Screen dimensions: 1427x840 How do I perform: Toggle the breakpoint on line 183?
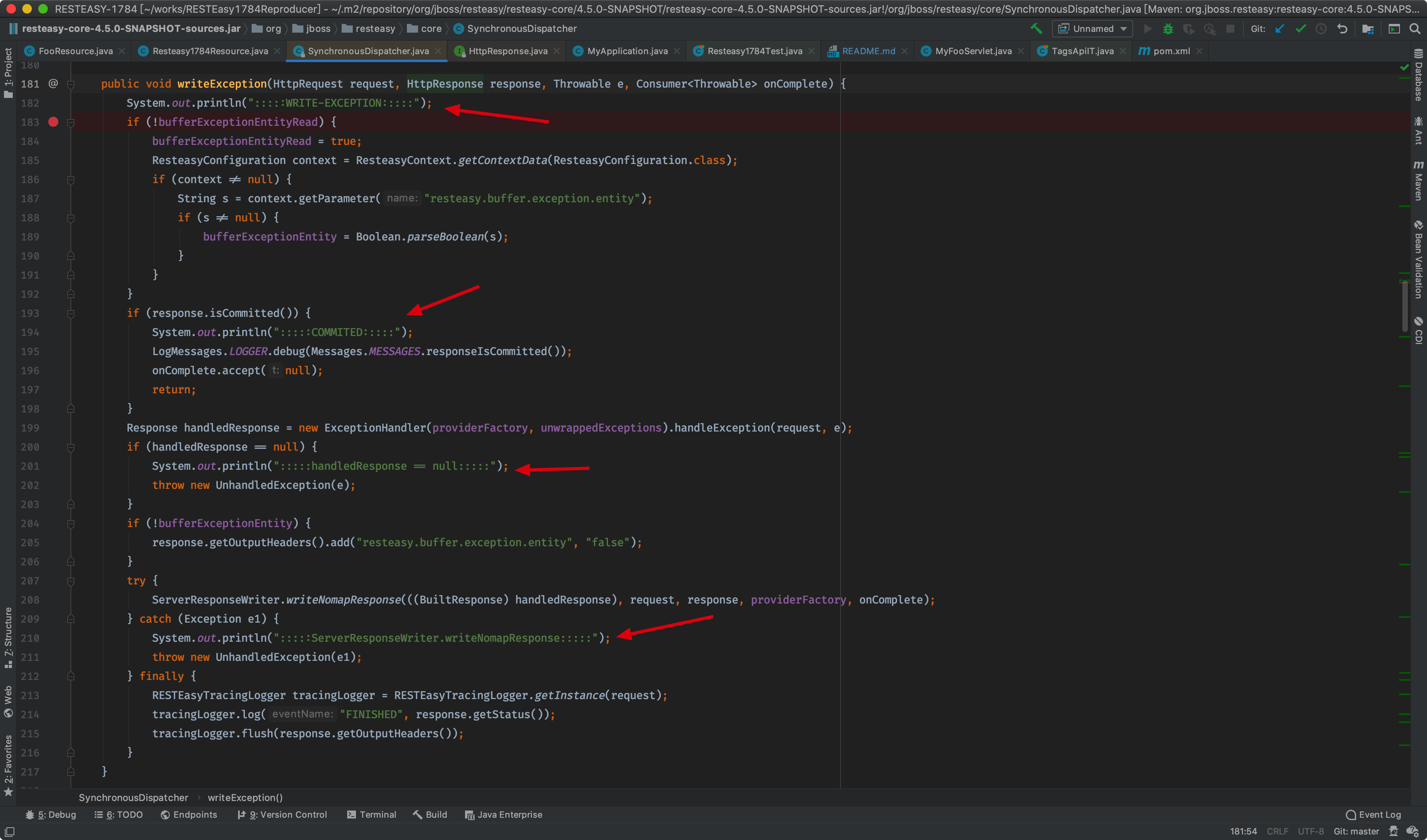coord(53,122)
